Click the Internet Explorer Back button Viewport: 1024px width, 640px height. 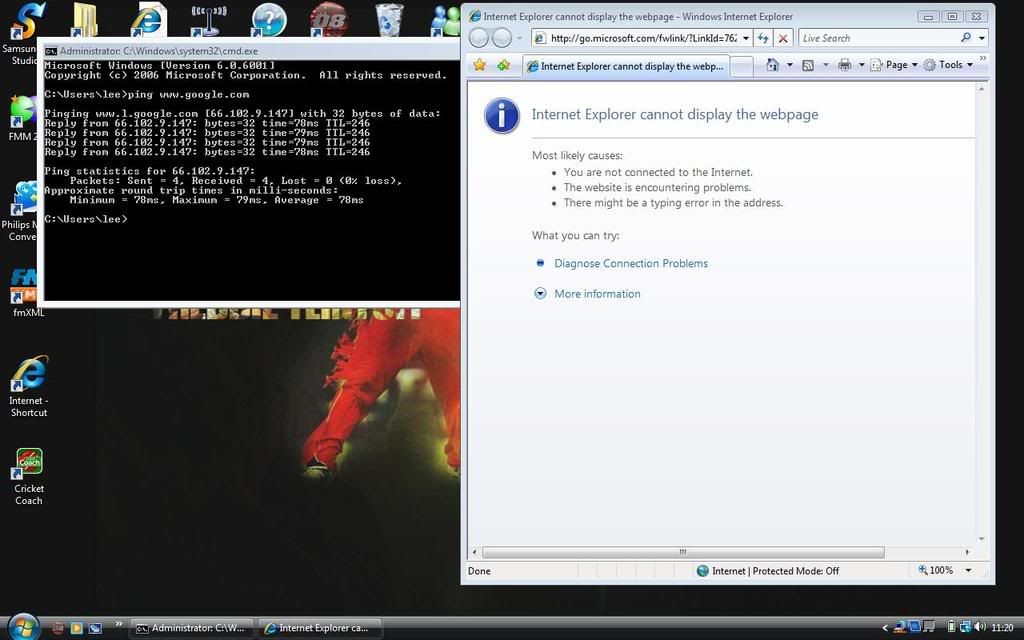click(479, 38)
